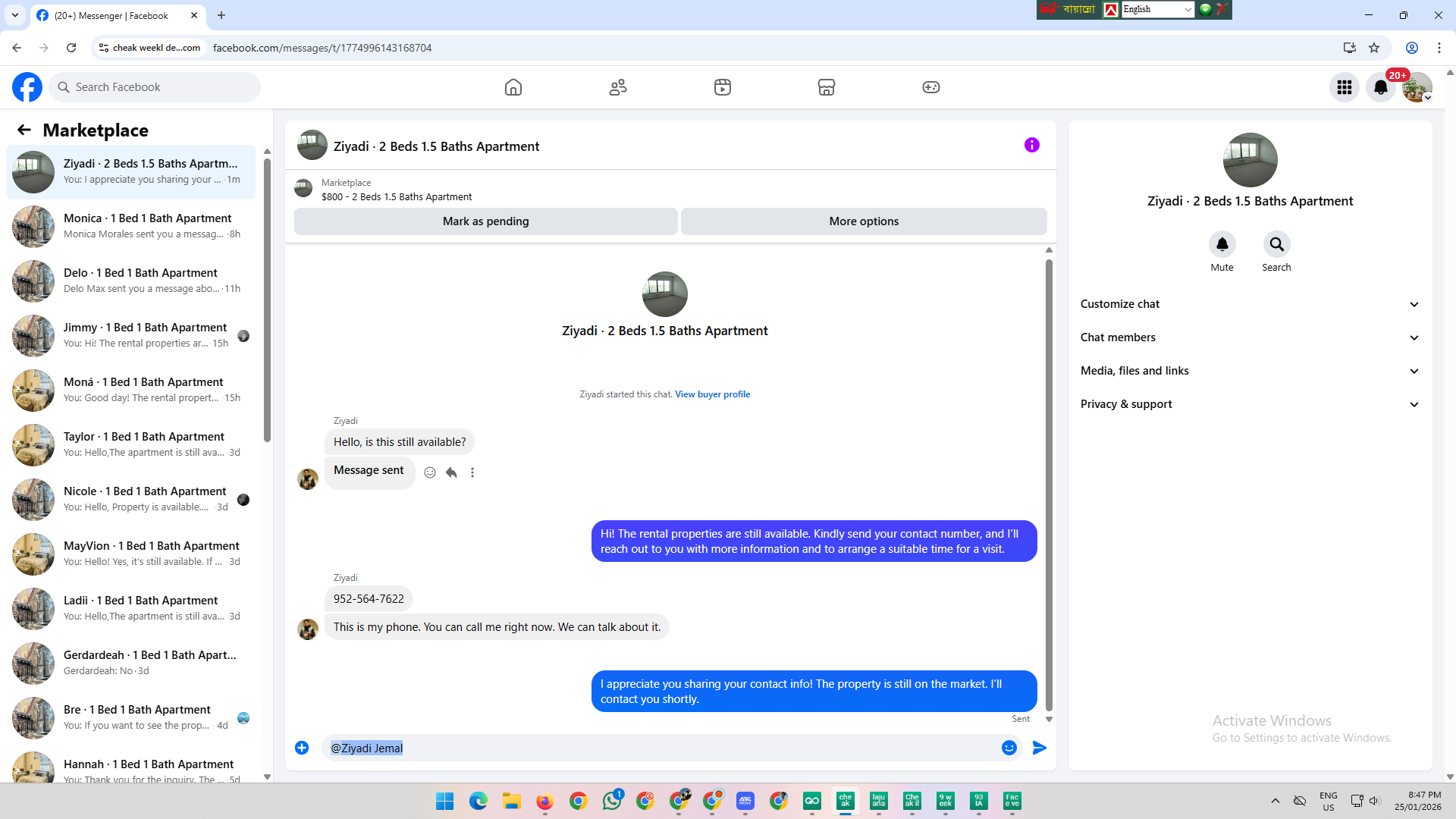
Task: Open Gerdardeah 1 Bed 1 Bath conversation
Action: 130,664
